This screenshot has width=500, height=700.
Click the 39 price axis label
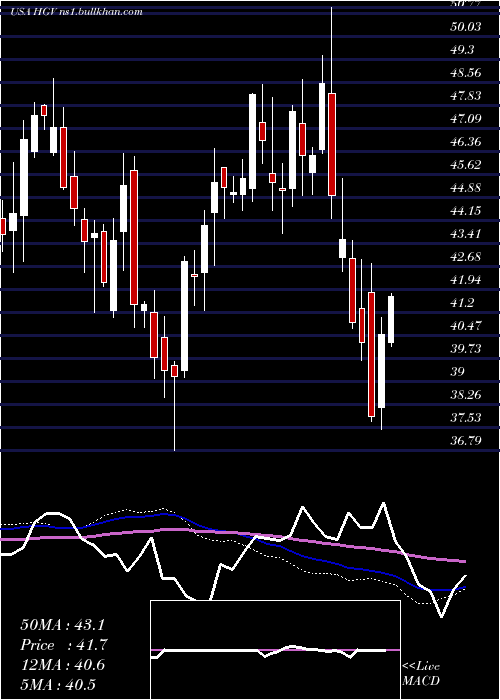[x=458, y=372]
